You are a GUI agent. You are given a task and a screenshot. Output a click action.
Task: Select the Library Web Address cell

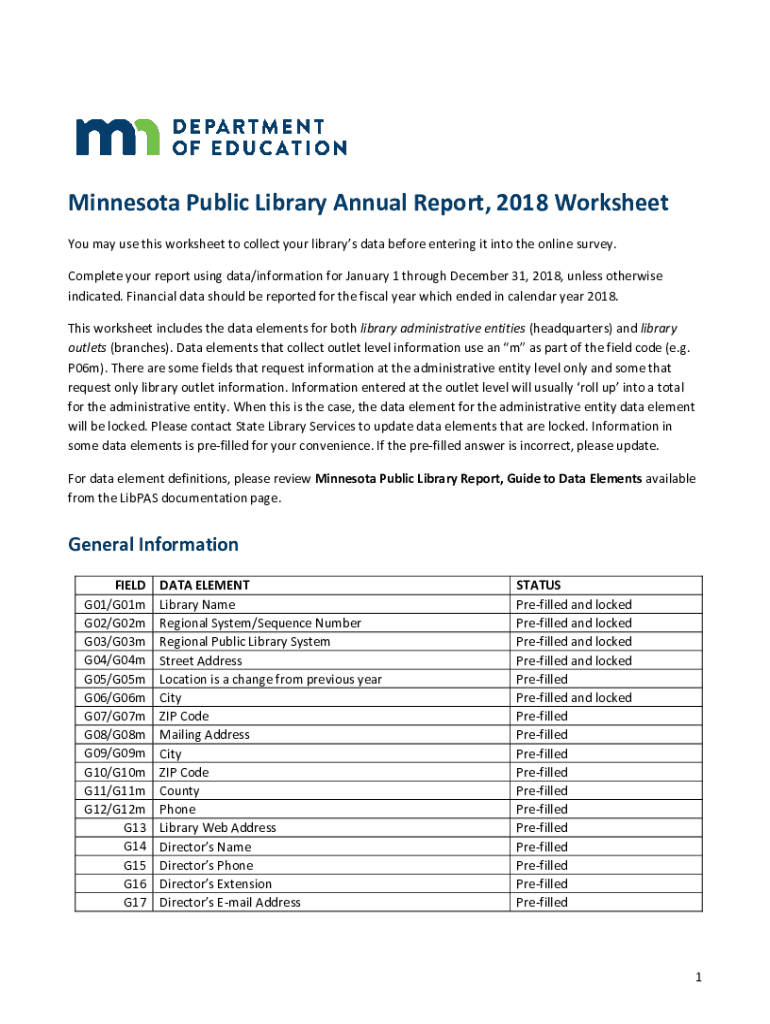218,828
